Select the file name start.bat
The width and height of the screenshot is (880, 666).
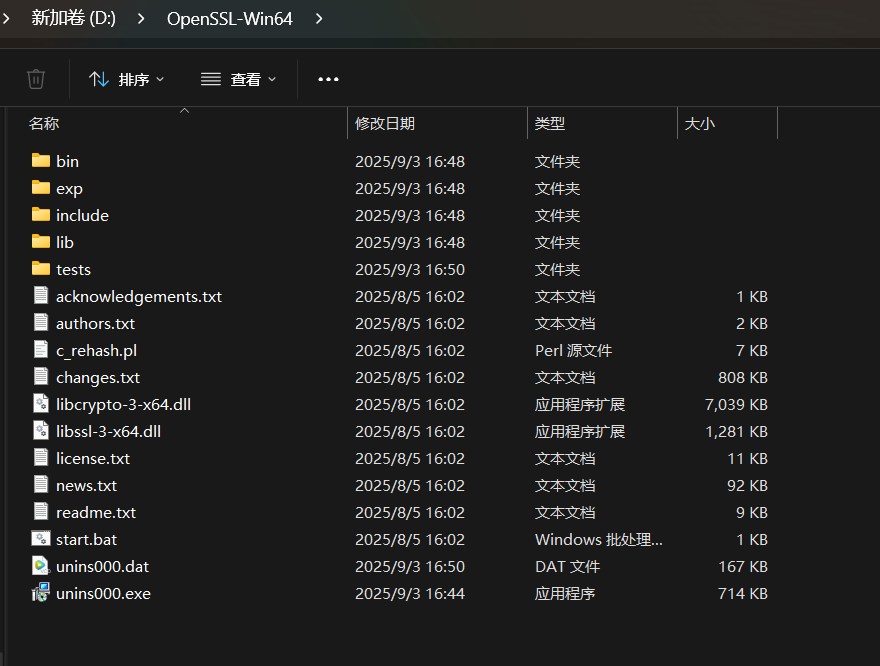[86, 539]
